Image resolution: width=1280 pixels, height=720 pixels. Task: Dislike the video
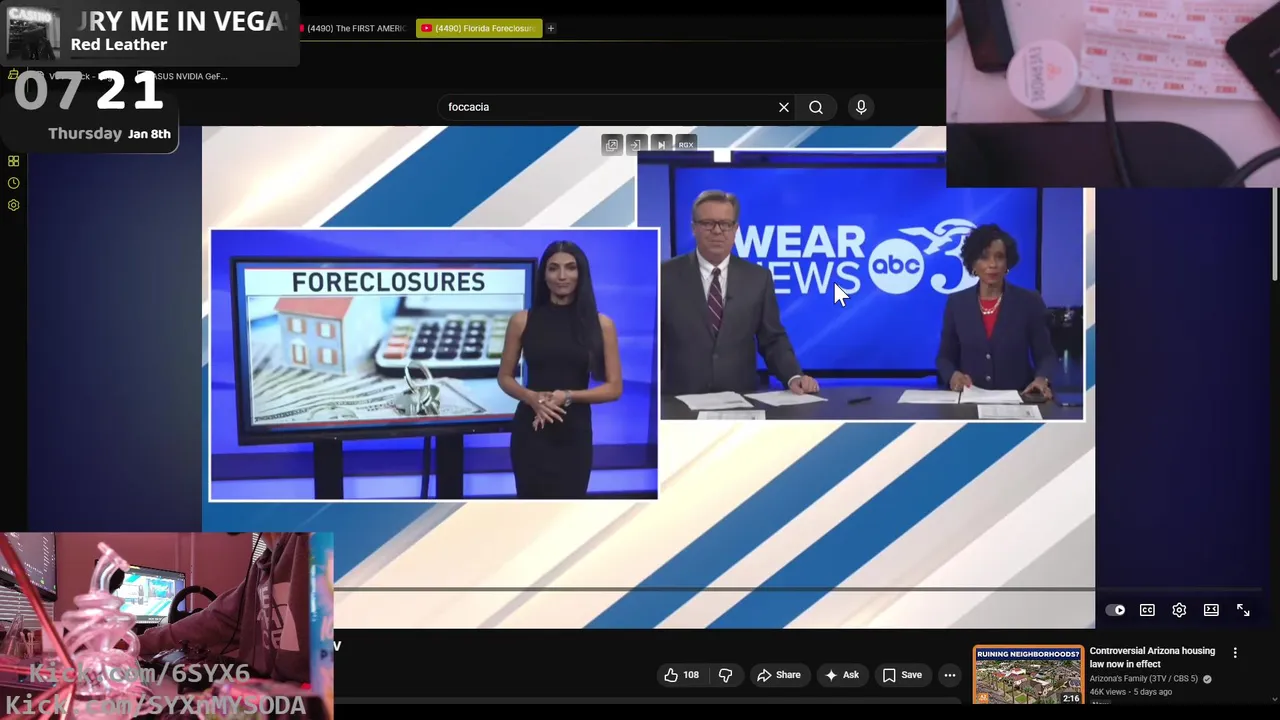tap(725, 675)
